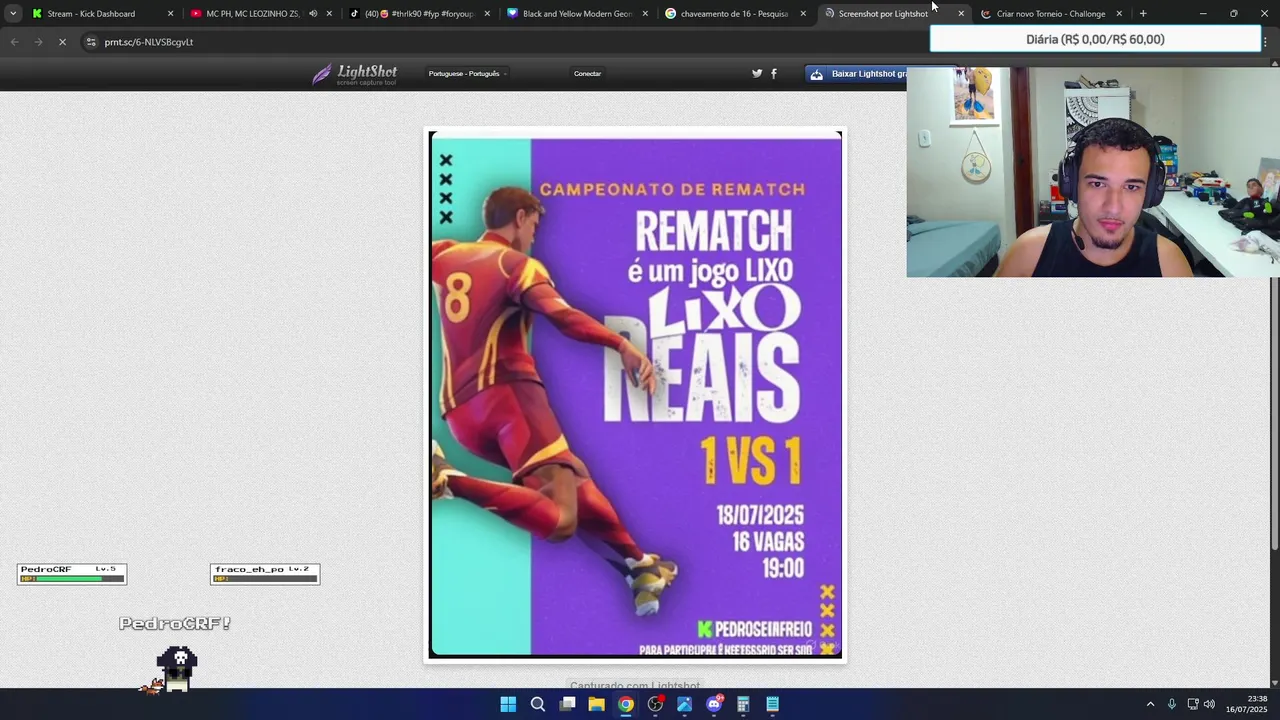The image size is (1280, 720).
Task: Click the LightShot logo
Action: (354, 74)
